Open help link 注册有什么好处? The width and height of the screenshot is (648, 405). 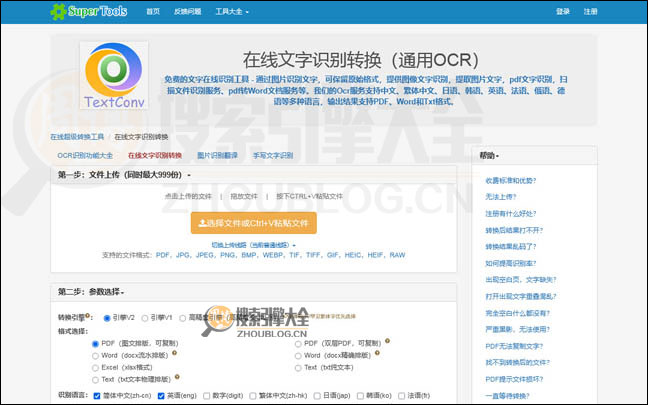click(x=510, y=214)
